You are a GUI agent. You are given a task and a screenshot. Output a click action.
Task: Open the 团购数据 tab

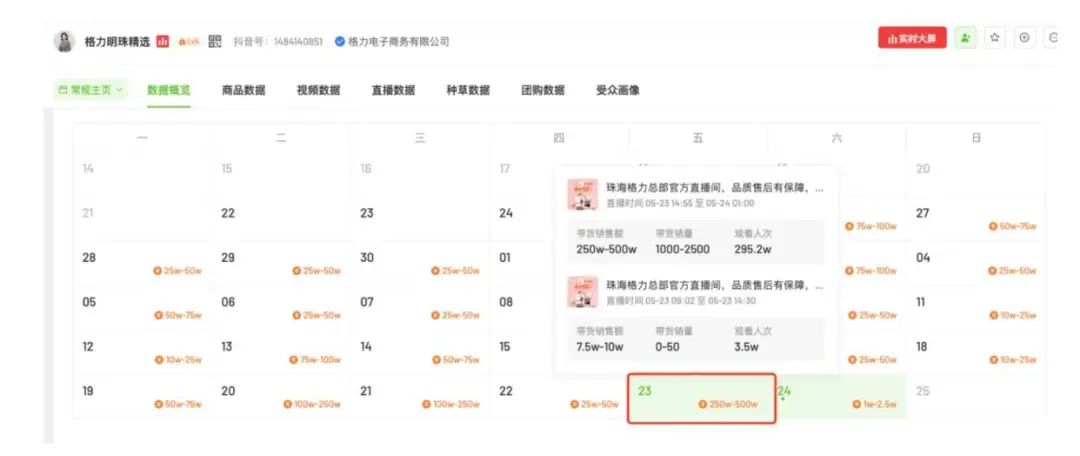tap(543, 90)
